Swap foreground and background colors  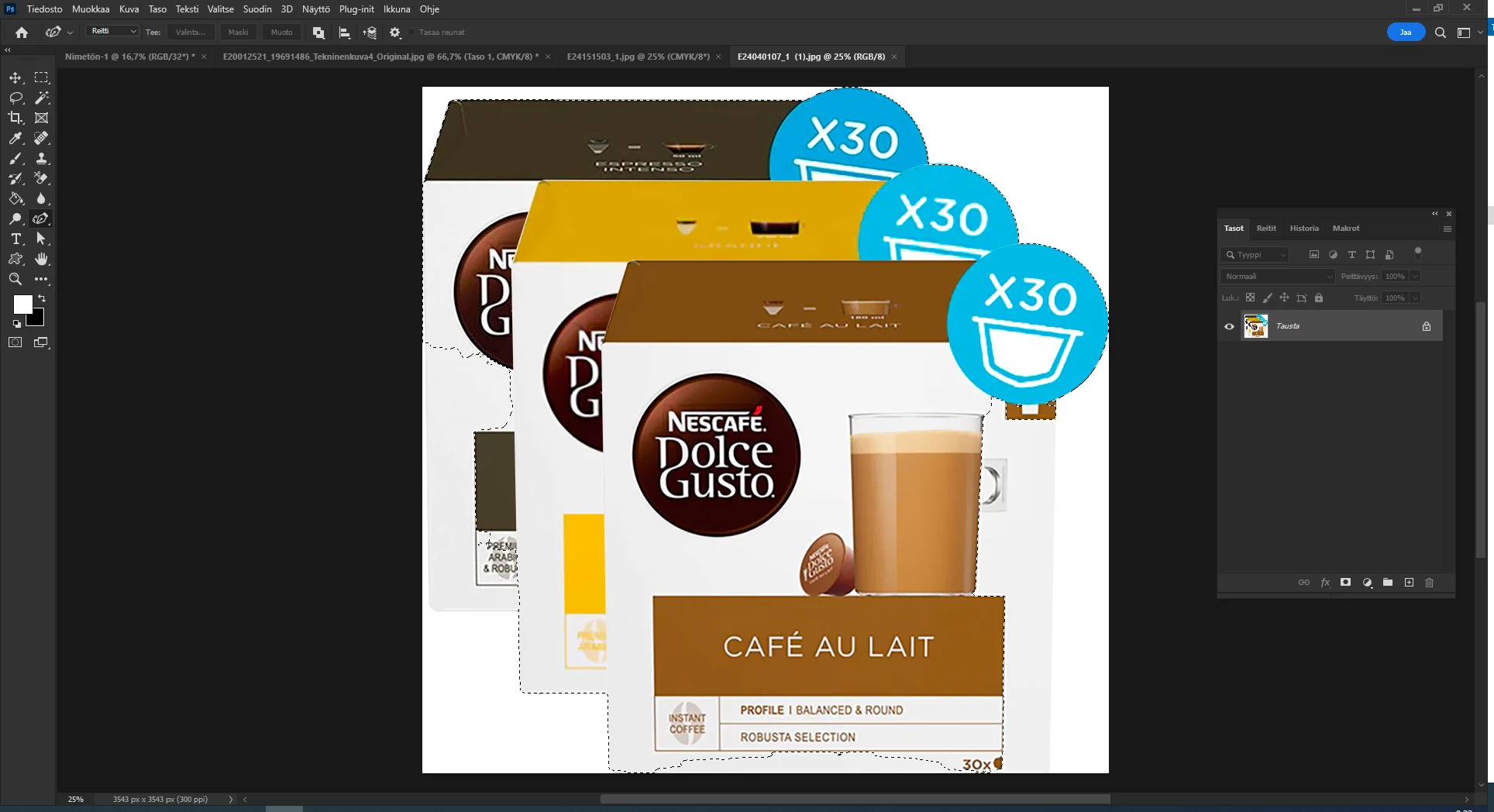[x=42, y=298]
